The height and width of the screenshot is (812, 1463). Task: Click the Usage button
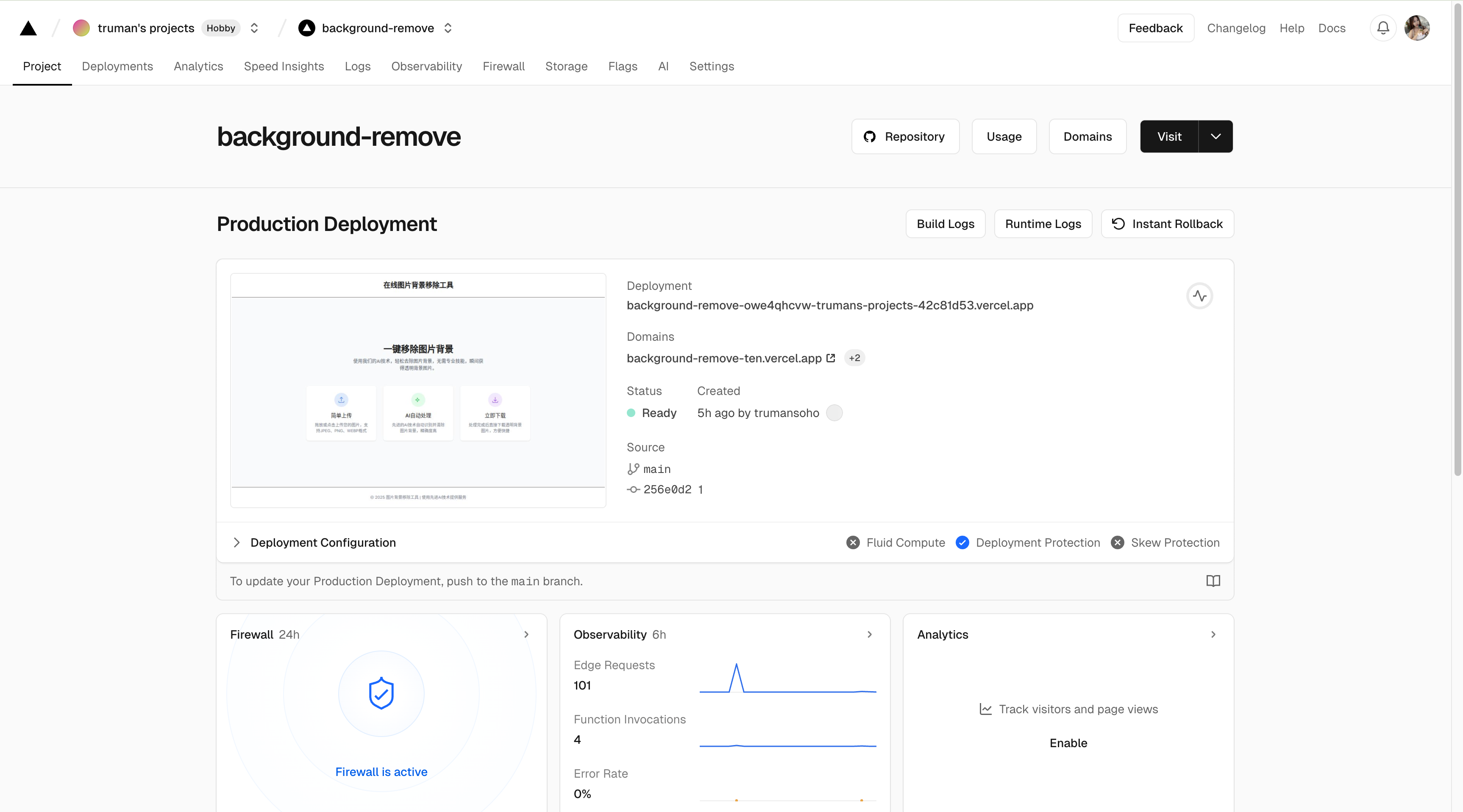(1004, 136)
